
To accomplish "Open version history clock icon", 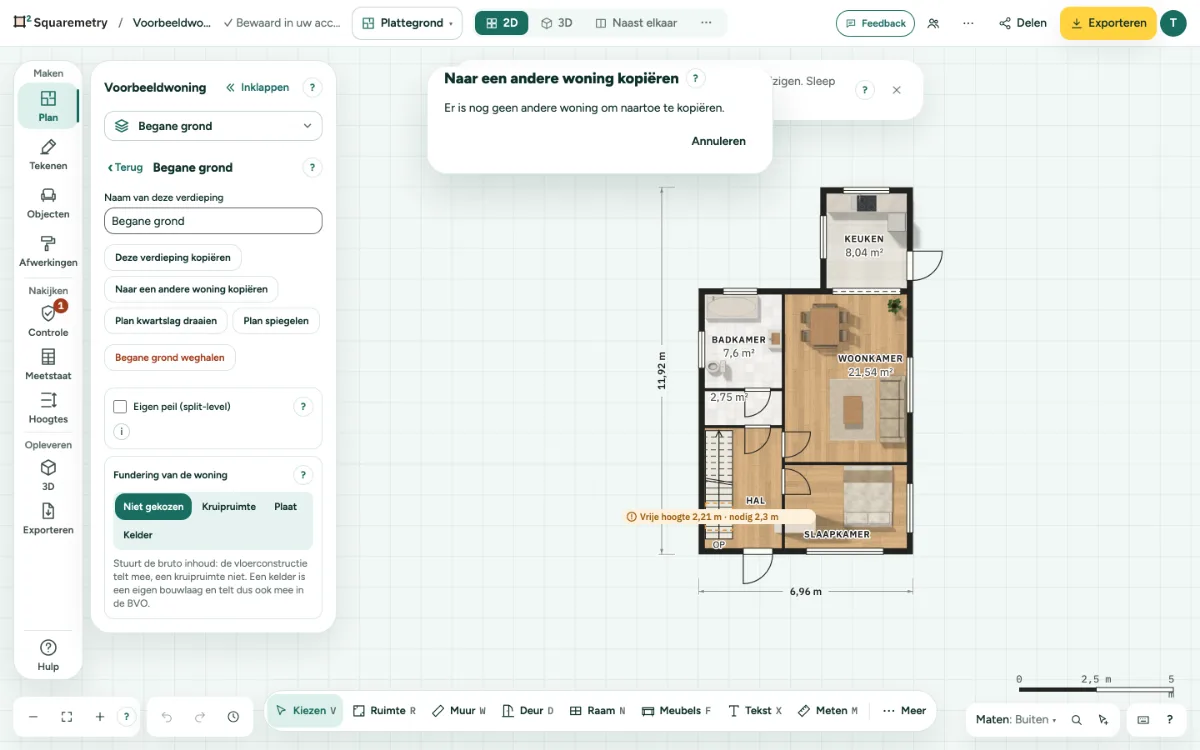I will click(x=233, y=717).
